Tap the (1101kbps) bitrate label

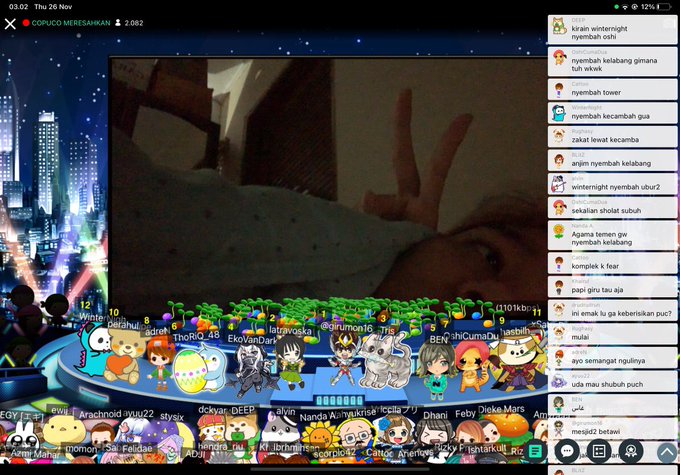click(x=518, y=308)
